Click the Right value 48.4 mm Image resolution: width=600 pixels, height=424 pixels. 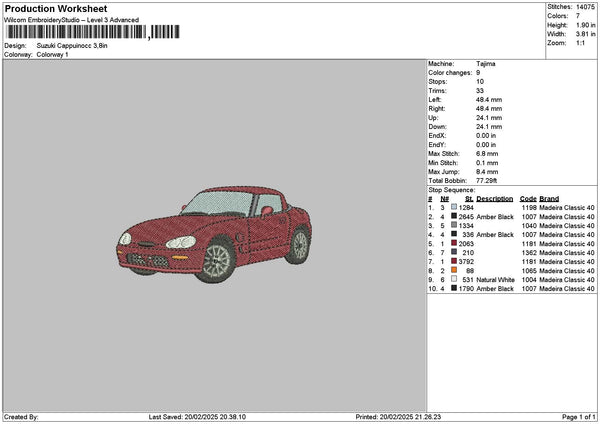click(x=489, y=109)
